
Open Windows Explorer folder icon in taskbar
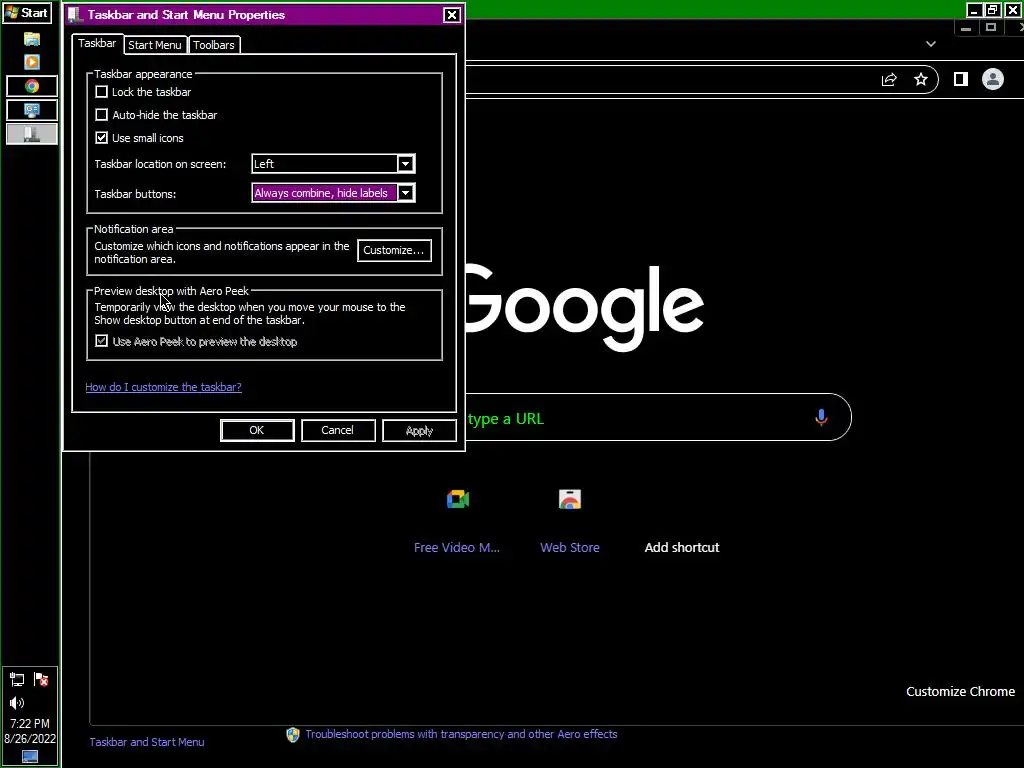coord(31,39)
